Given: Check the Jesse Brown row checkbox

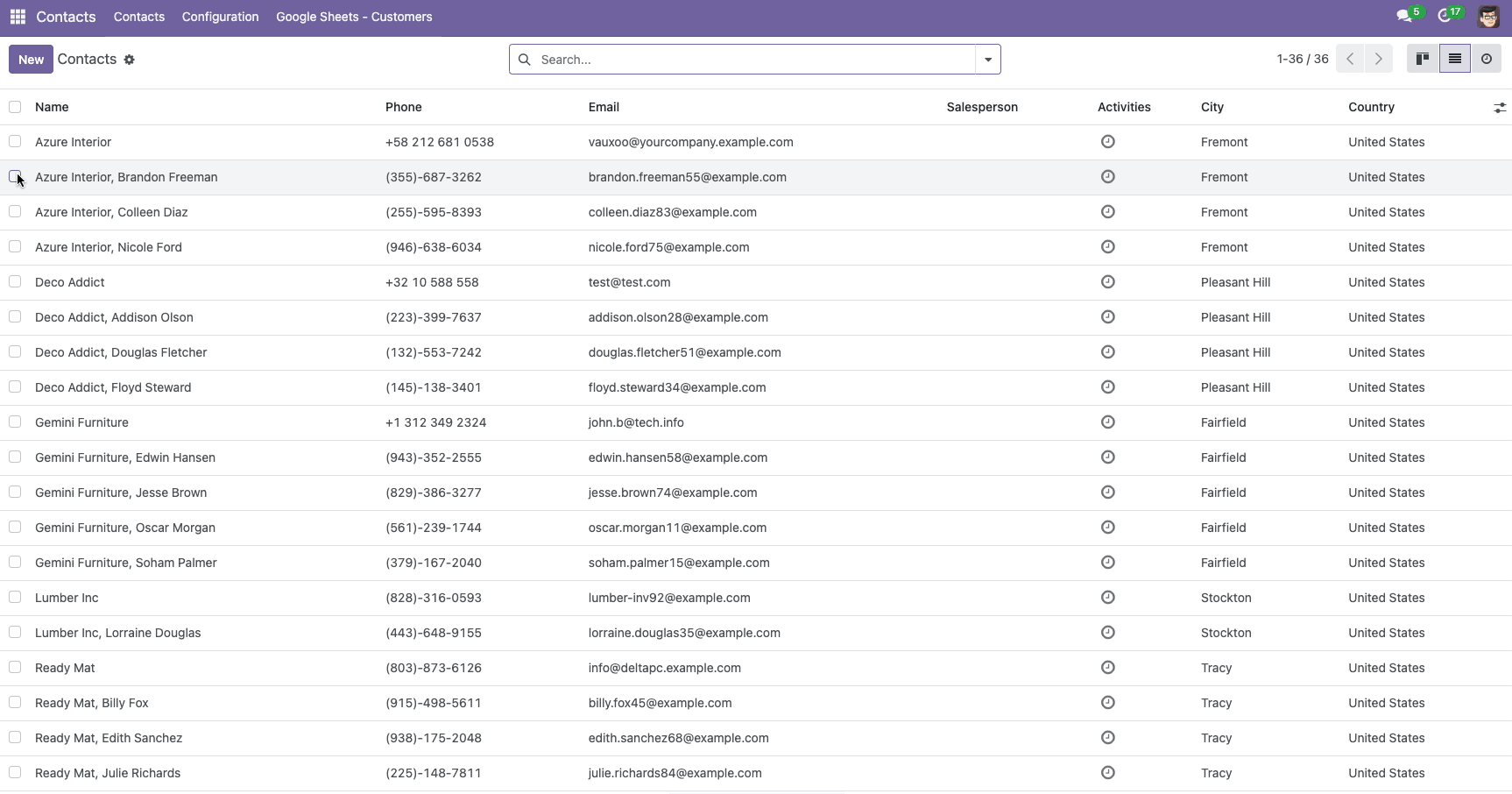Looking at the screenshot, I should pos(15,492).
